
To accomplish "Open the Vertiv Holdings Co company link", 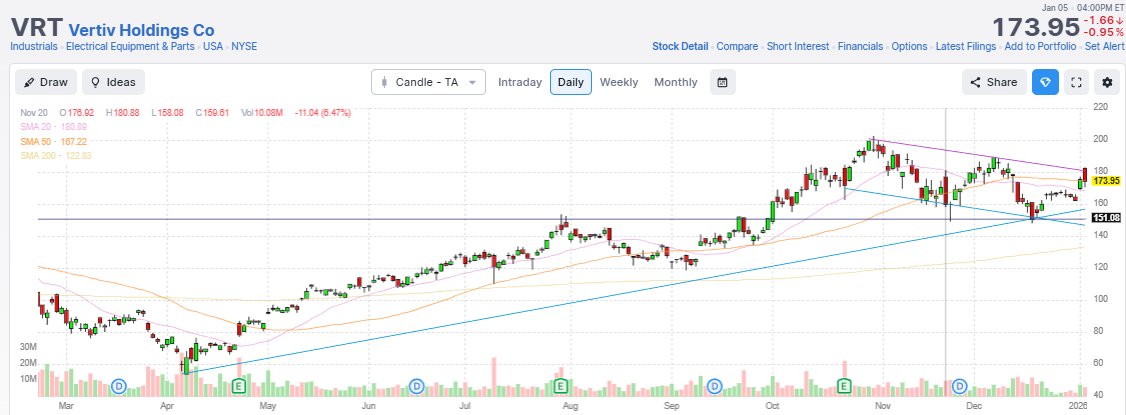I will click(x=141, y=30).
